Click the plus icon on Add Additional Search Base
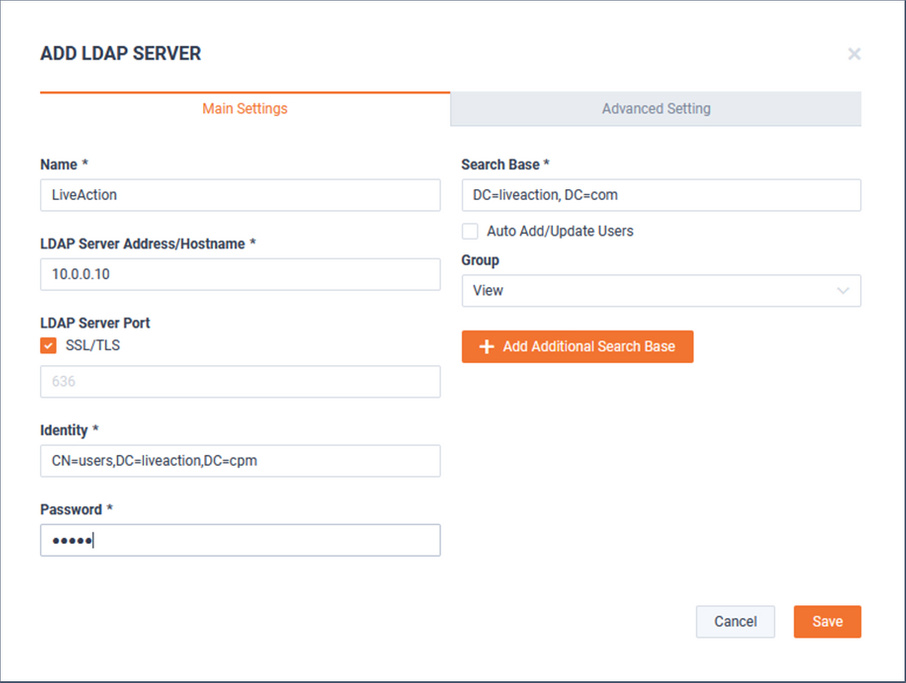The image size is (906, 683). (x=487, y=347)
